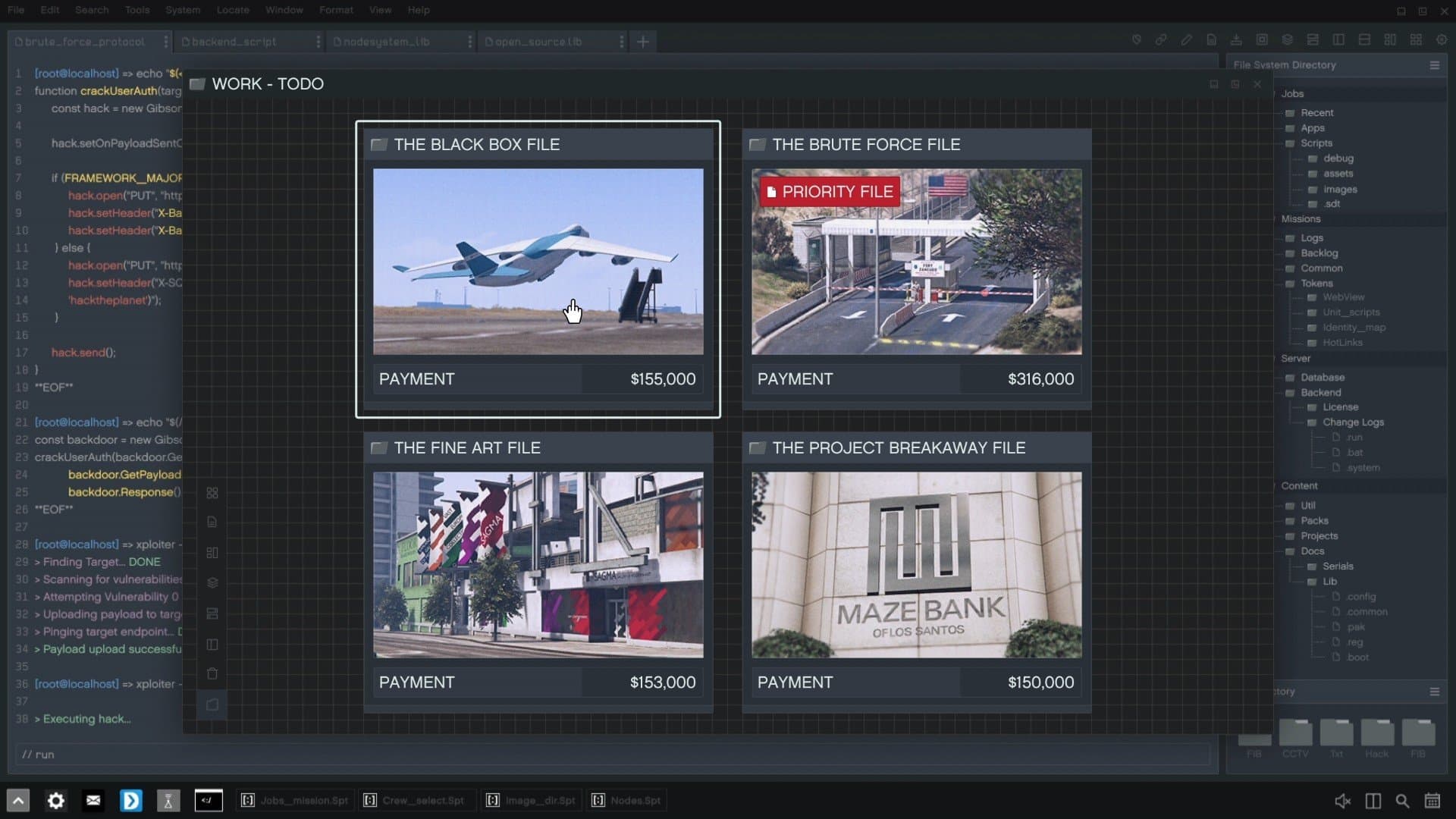This screenshot has width=1456, height=819.
Task: Click the hourglass app icon in taskbar
Action: click(168, 800)
